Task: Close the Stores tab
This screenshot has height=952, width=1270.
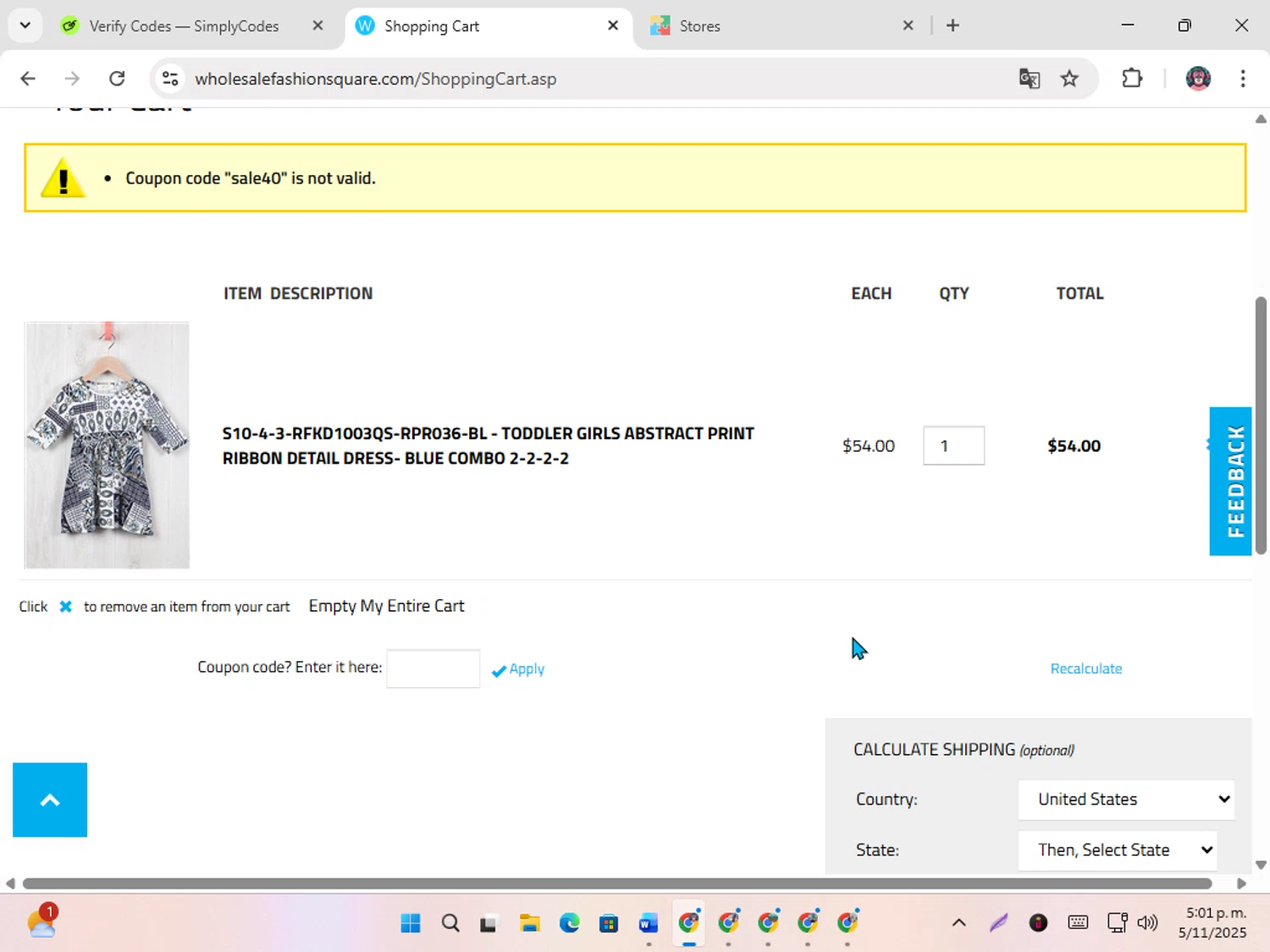Action: click(x=908, y=25)
